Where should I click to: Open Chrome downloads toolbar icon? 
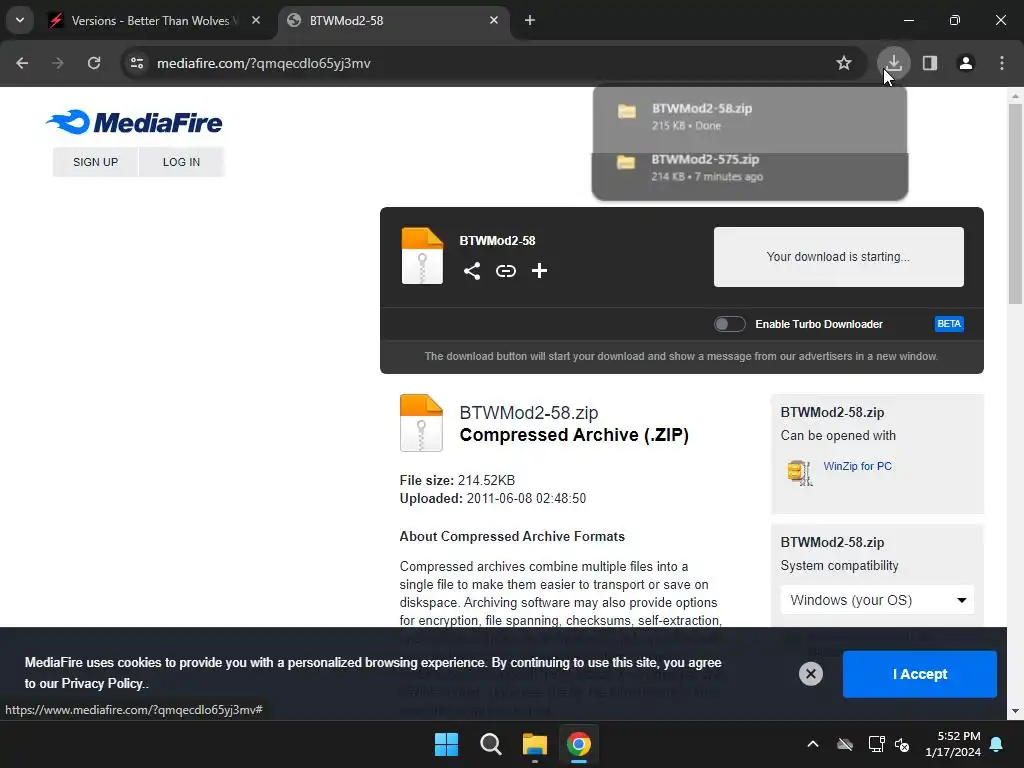[894, 63]
